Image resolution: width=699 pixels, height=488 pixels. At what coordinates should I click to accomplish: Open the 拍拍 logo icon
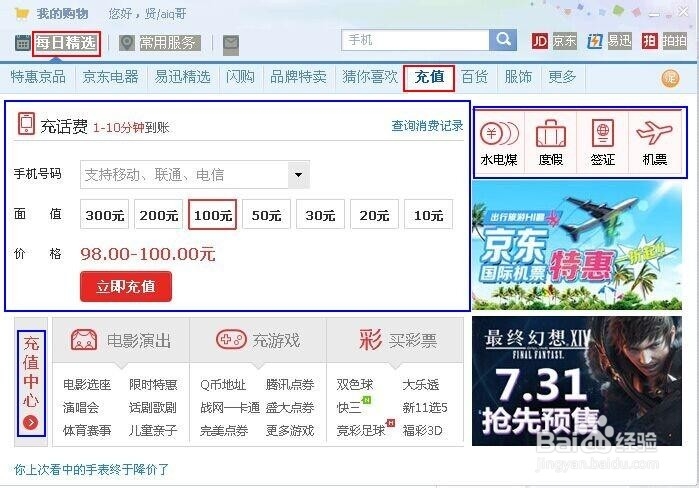[x=650, y=41]
